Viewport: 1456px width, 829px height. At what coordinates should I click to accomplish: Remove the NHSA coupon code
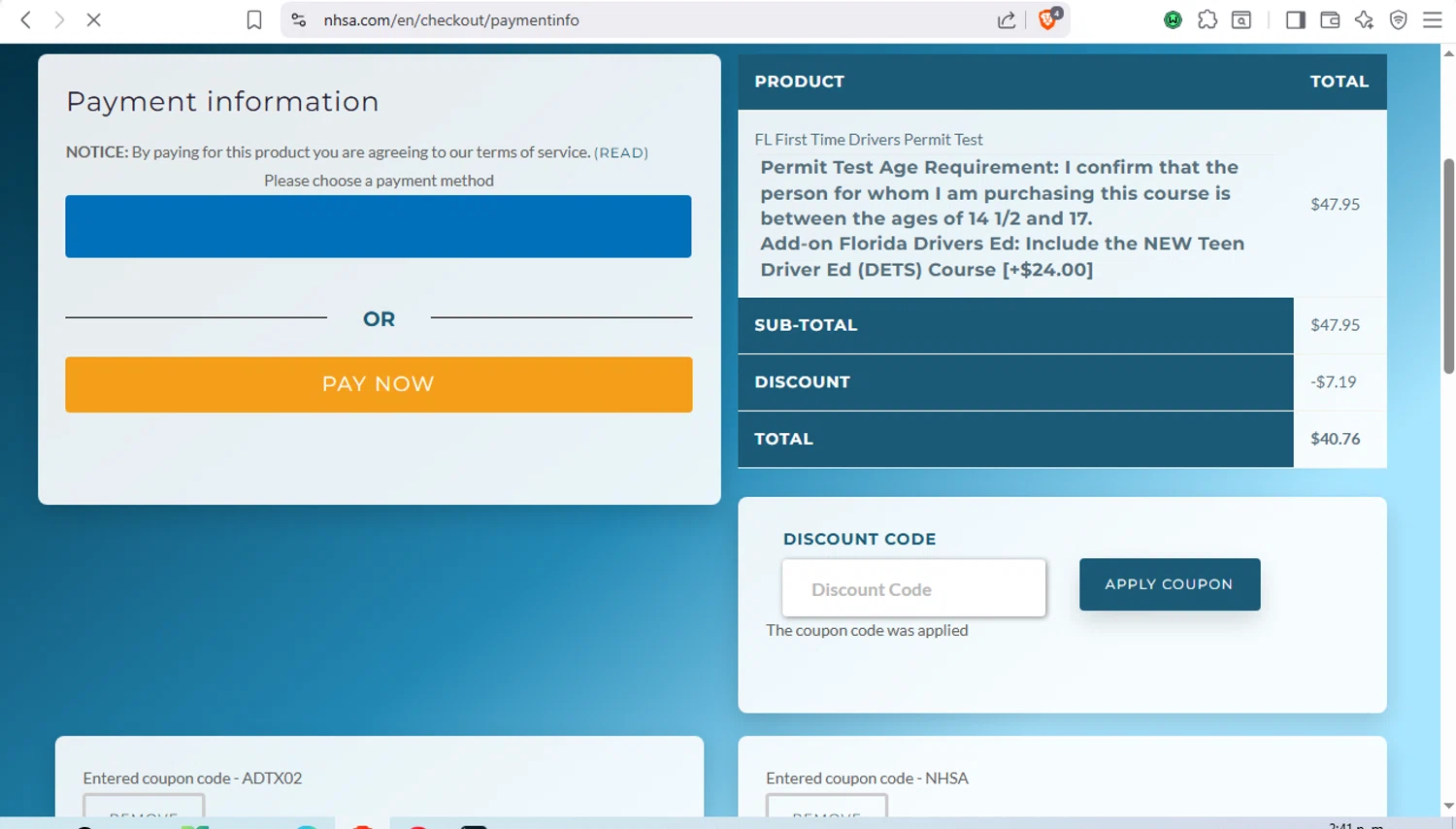click(827, 806)
